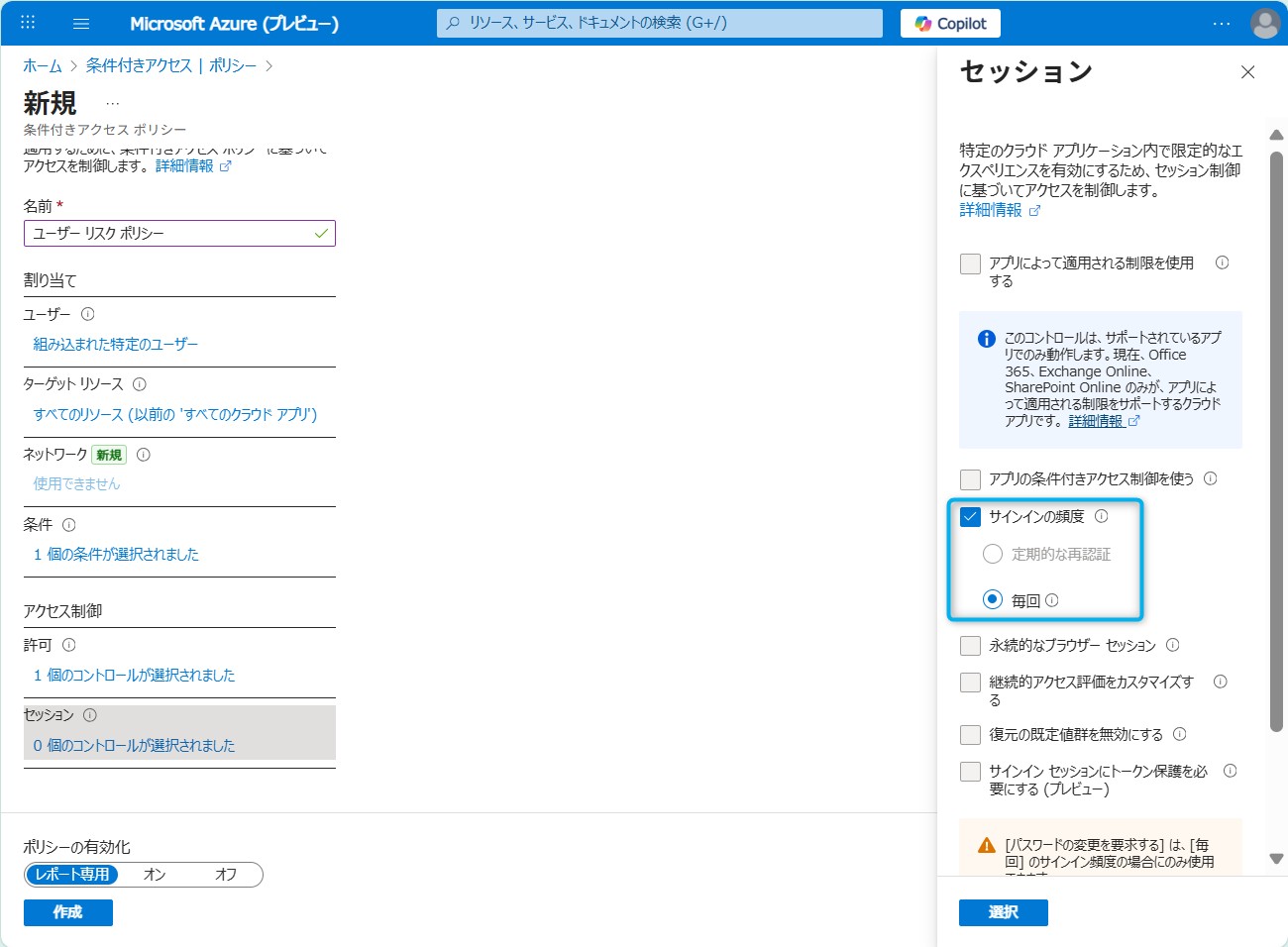This screenshot has width=1288, height=947.
Task: Check サインイン セッションにトークン保護を必要にする
Action: (970, 772)
